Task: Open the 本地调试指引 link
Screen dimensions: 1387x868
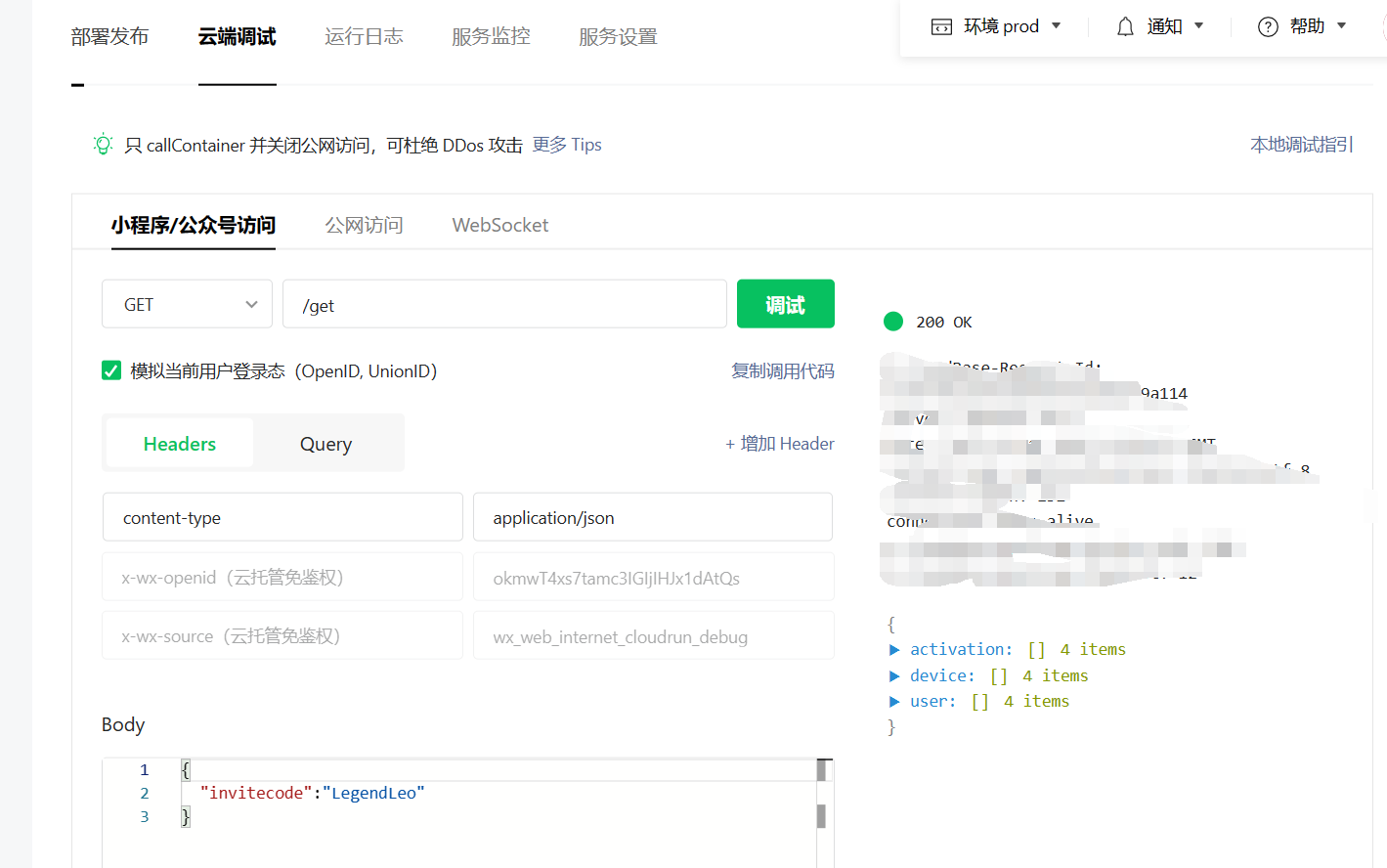Action: click(x=1302, y=145)
